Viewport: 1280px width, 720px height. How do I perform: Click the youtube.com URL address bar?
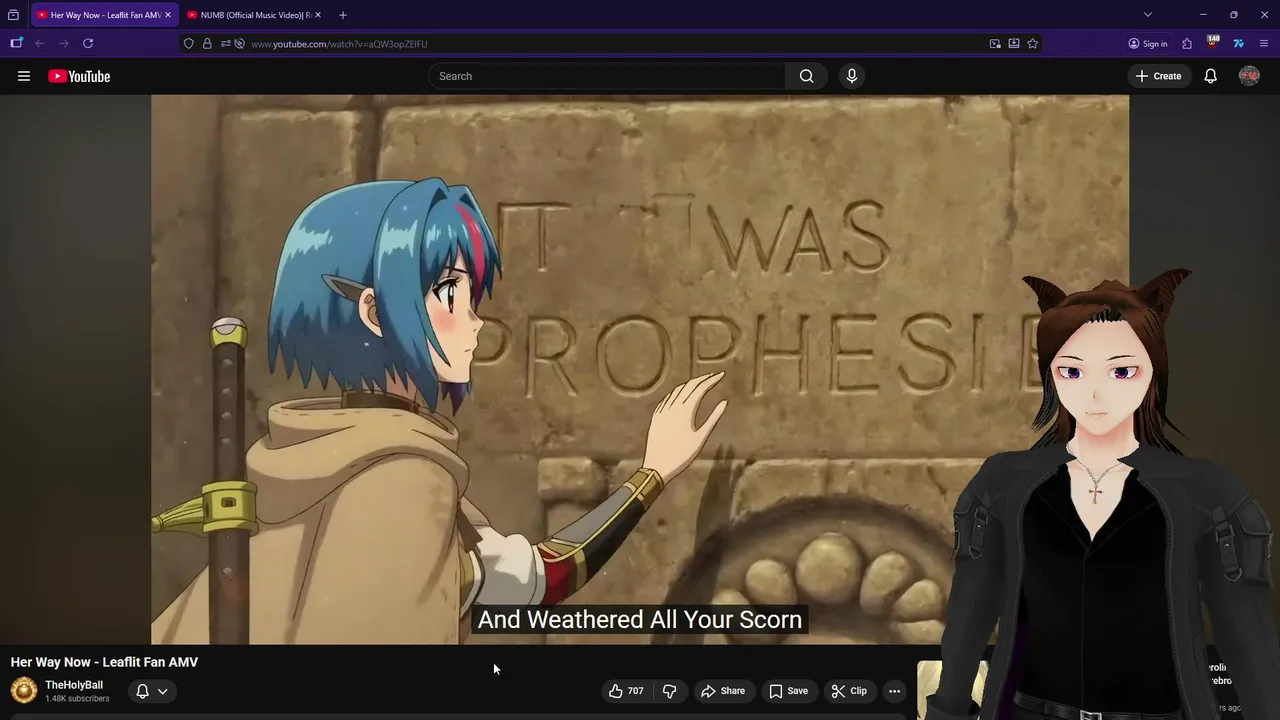click(610, 44)
